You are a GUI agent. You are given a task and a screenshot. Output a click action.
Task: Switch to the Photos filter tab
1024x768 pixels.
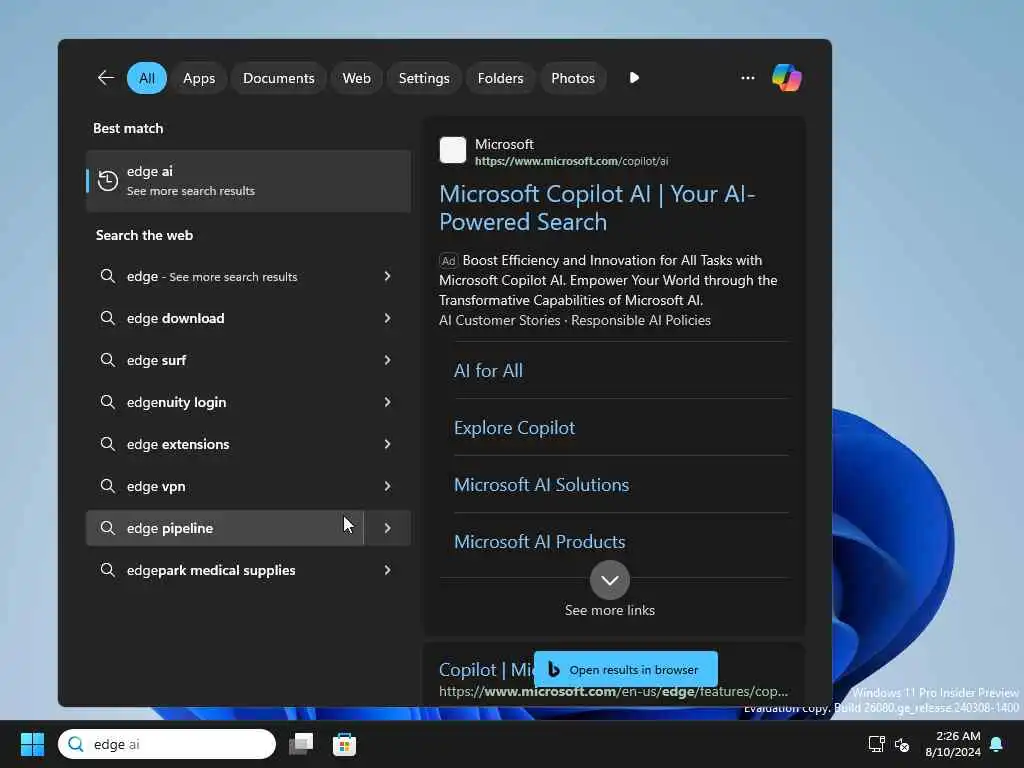(x=573, y=78)
